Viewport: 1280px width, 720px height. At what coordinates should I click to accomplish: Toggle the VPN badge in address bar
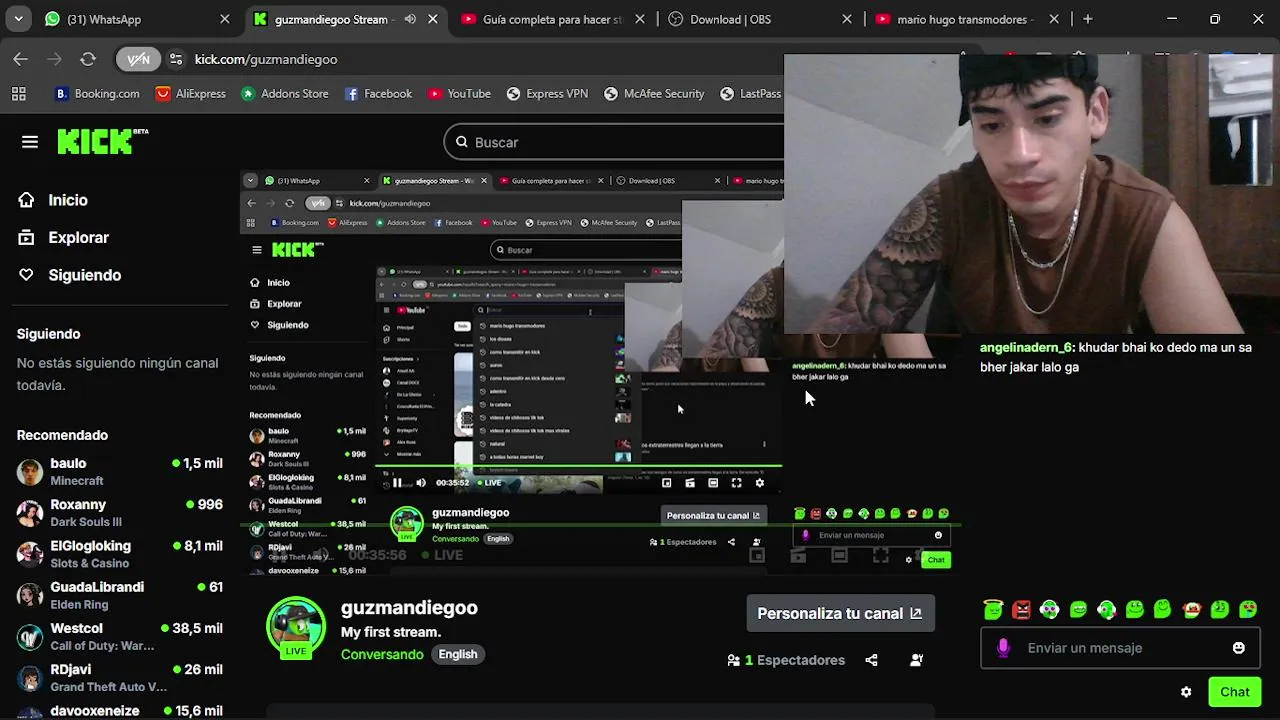point(138,59)
